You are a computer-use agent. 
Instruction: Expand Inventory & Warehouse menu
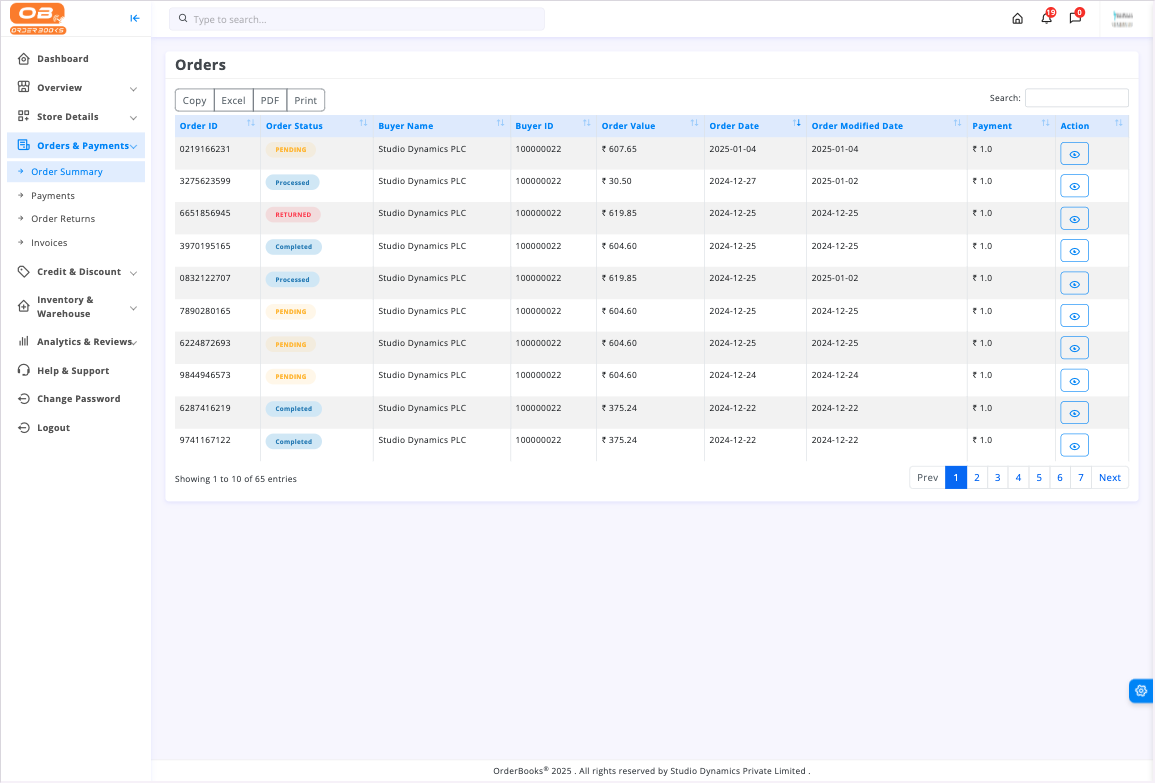(x=76, y=307)
